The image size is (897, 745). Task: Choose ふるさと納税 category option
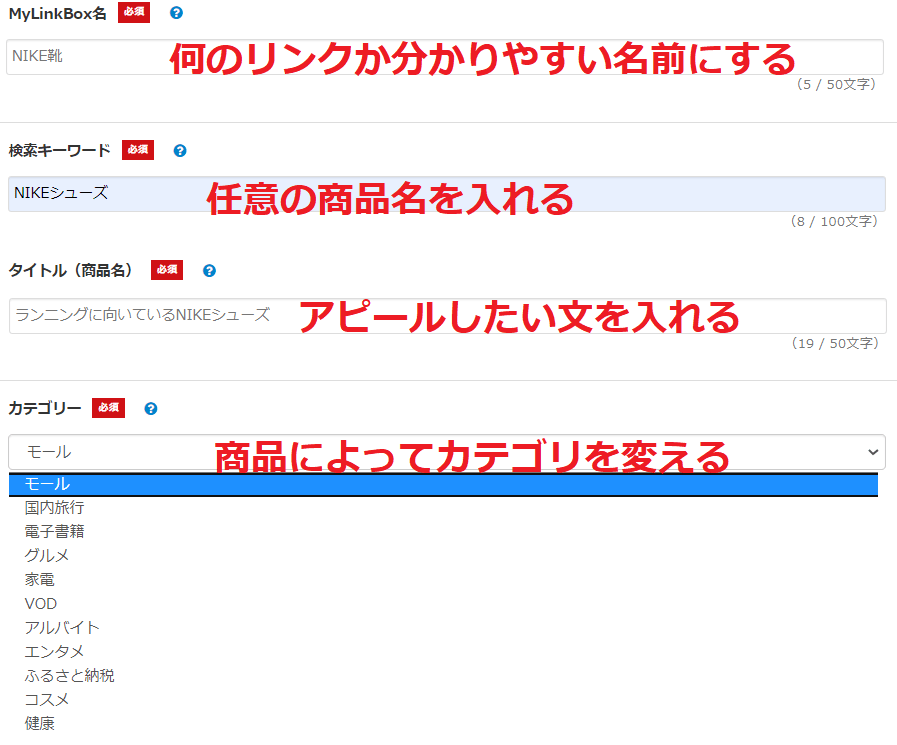coord(443,676)
